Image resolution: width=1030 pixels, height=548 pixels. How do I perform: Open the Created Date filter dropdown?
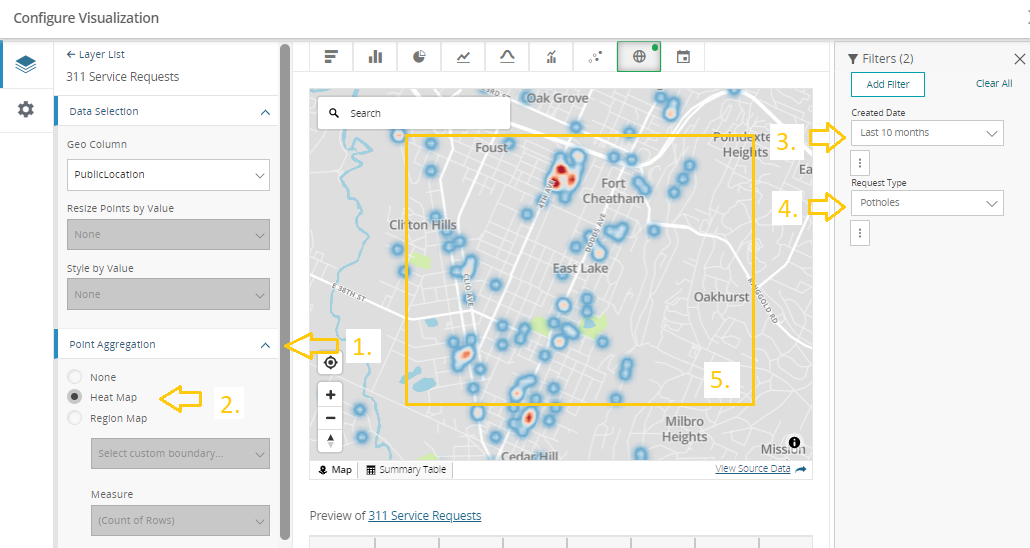[927, 133]
